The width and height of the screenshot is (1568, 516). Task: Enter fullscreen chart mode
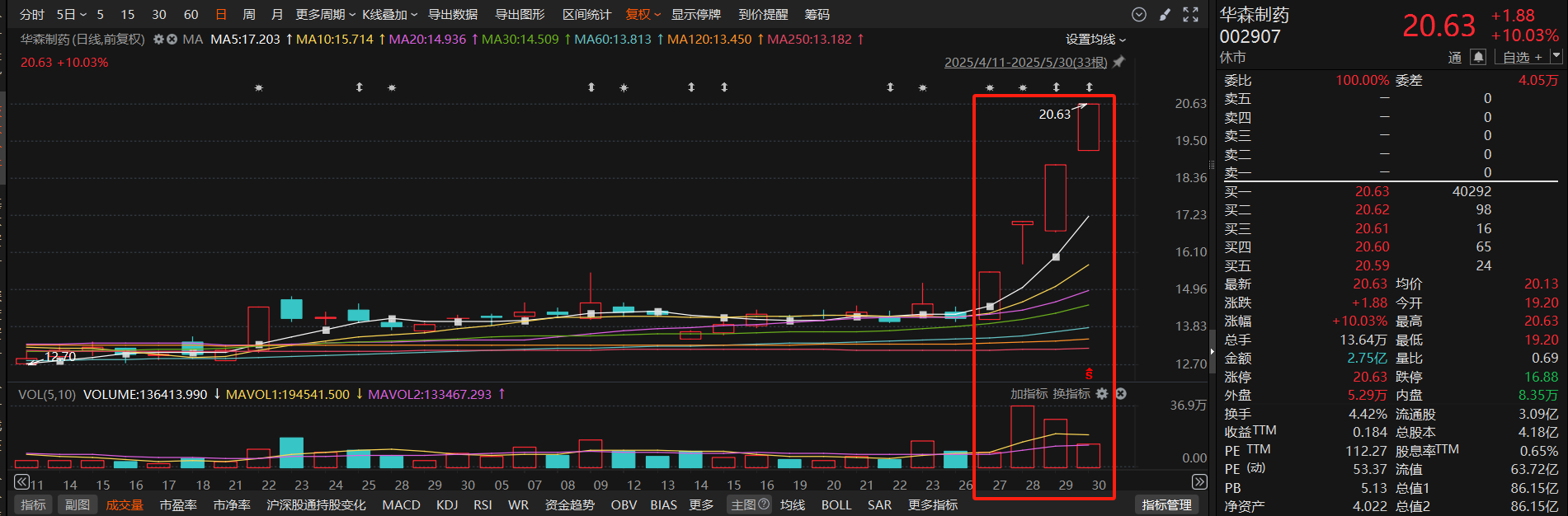[1190, 15]
